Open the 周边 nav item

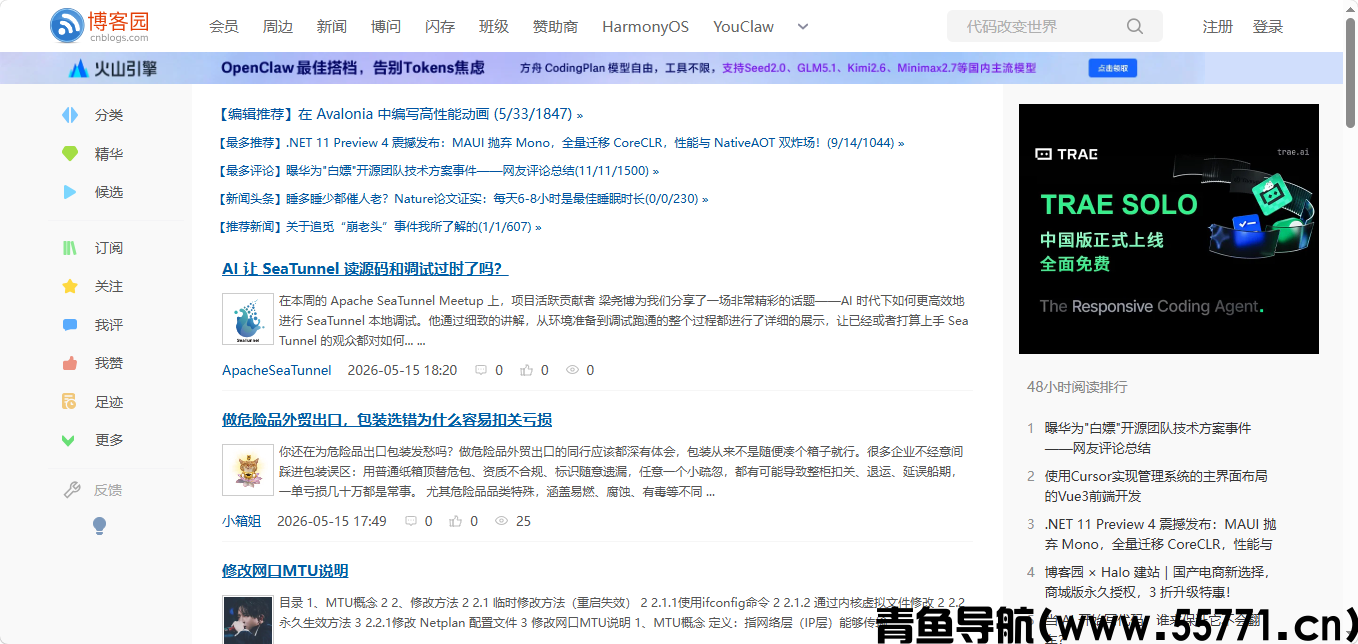278,27
